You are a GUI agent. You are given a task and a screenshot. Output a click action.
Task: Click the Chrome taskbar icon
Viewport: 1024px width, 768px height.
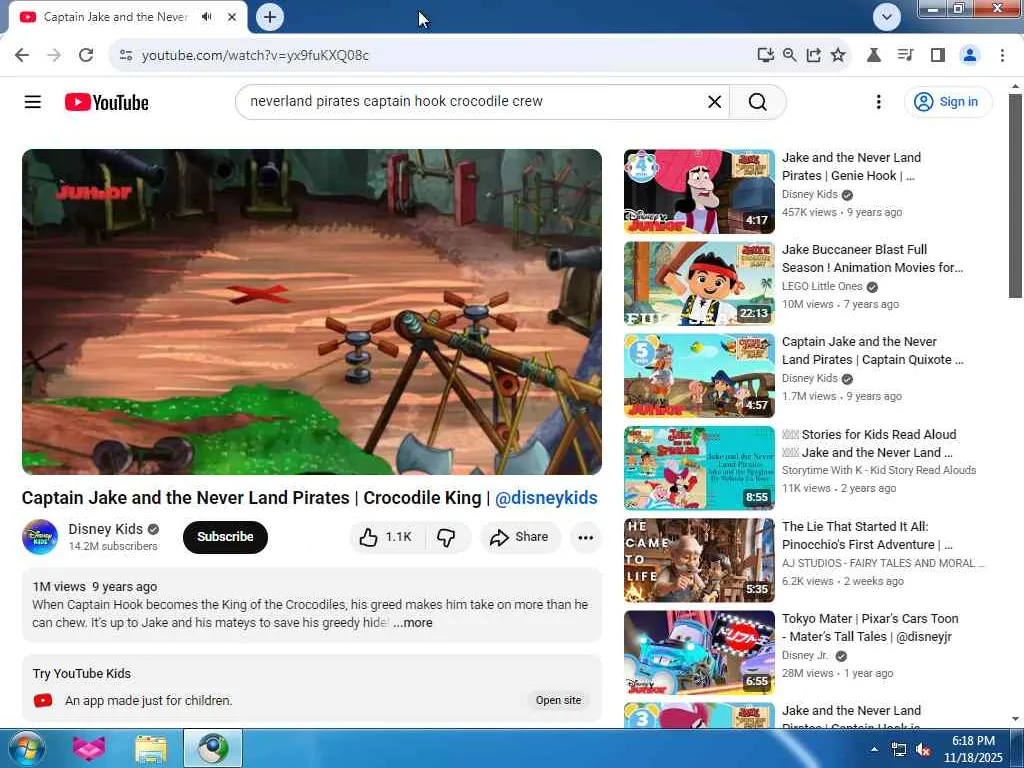[213, 748]
